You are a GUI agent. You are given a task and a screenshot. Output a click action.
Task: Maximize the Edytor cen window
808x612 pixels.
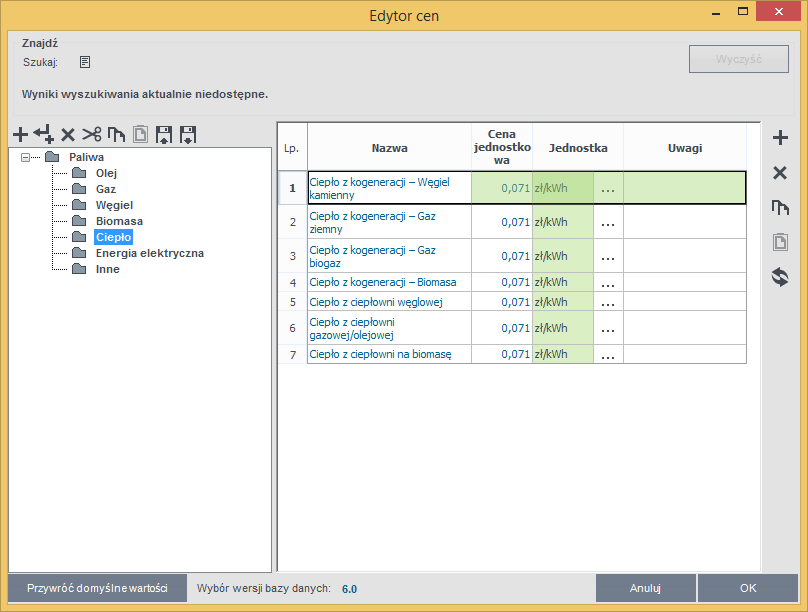tap(743, 11)
